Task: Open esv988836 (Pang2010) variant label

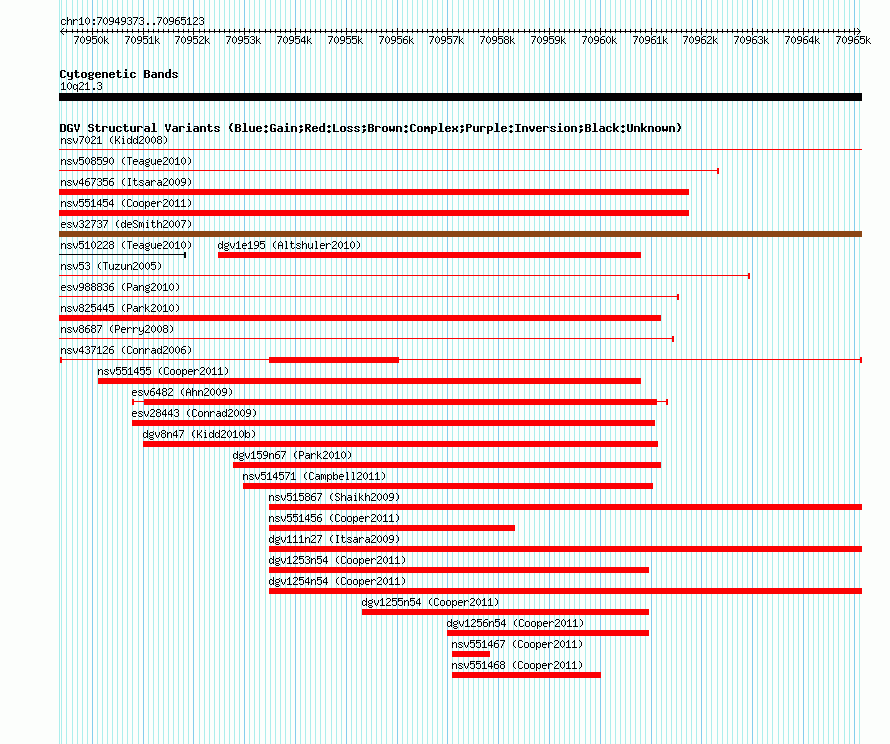Action: [x=120, y=287]
